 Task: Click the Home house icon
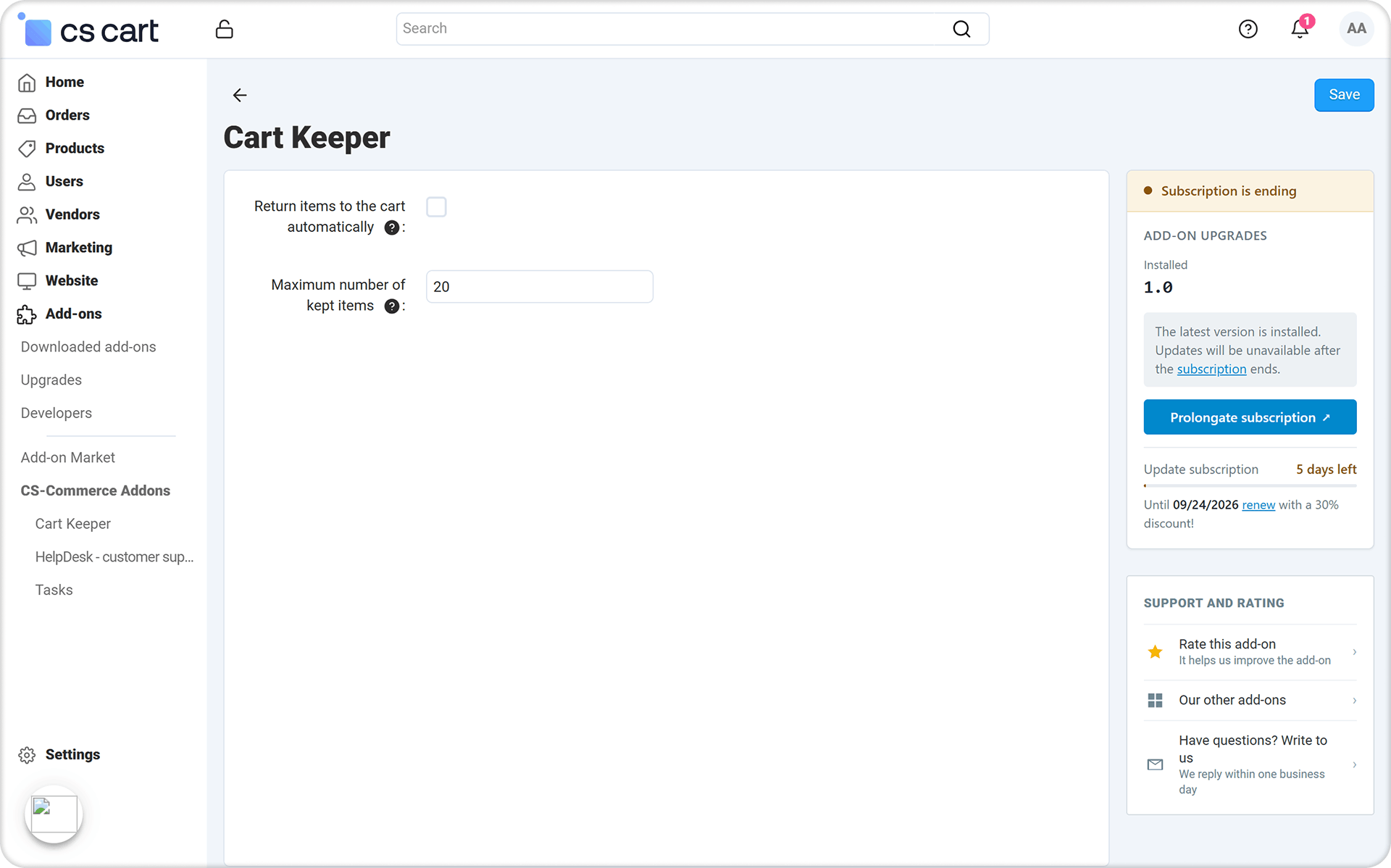27,83
